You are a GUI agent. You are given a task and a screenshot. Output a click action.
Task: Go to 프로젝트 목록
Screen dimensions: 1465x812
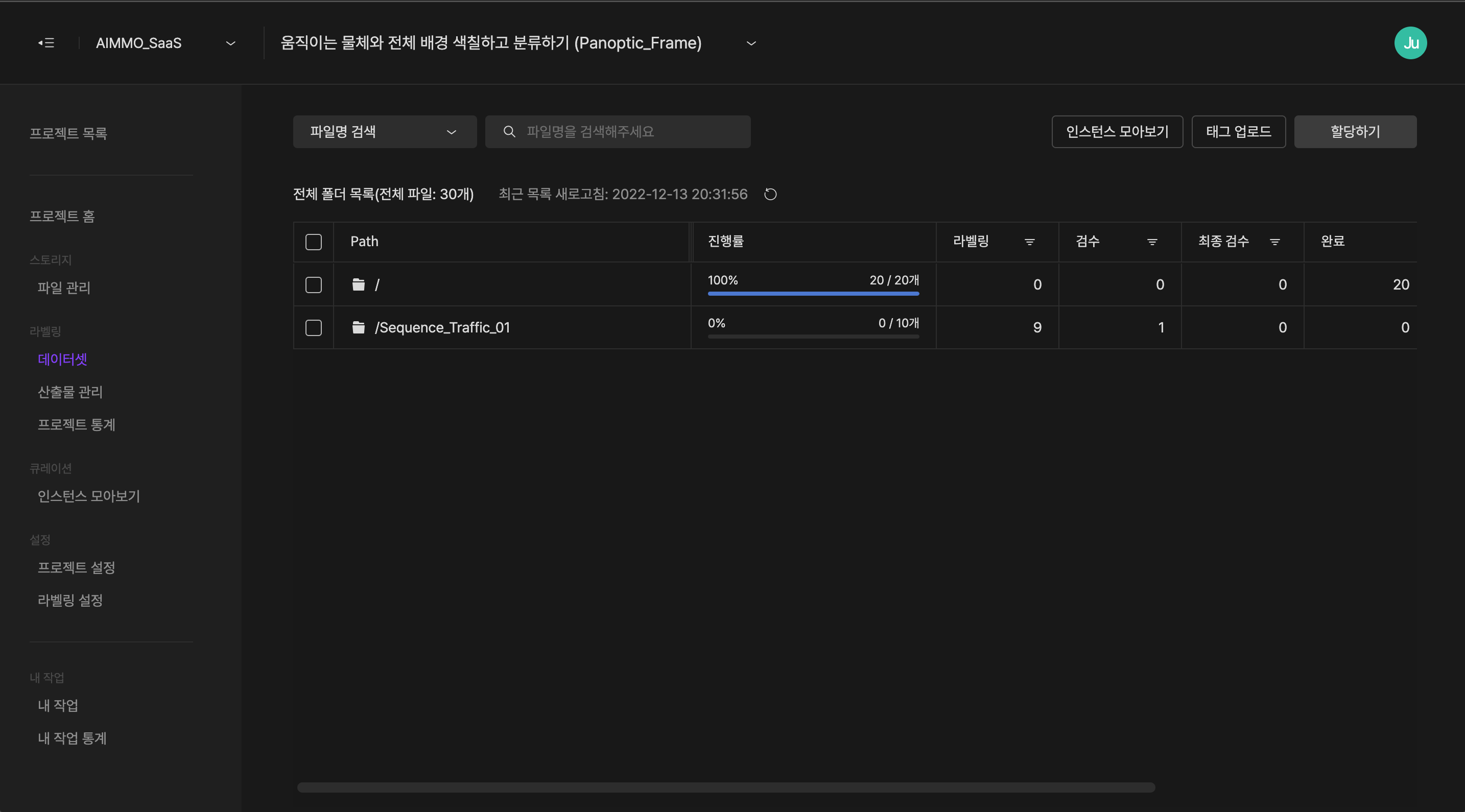click(68, 133)
